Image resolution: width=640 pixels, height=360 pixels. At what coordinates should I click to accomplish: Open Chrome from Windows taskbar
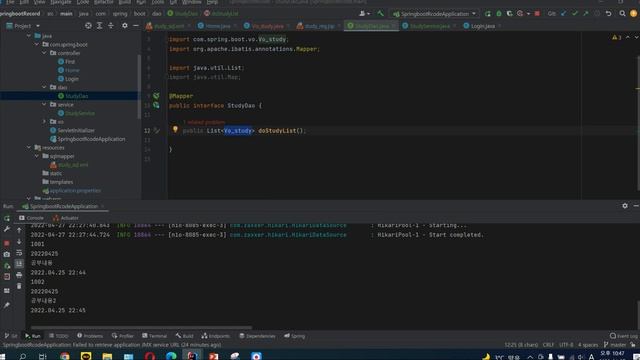(x=64, y=356)
